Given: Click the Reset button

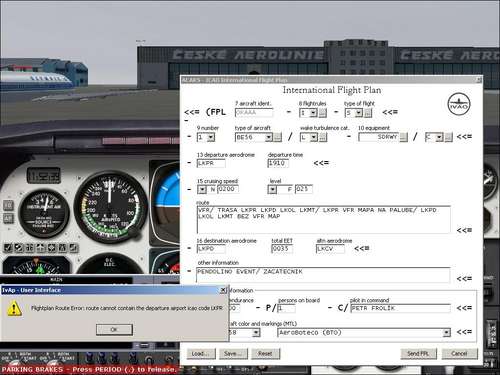Looking at the screenshot, I should pos(265,353).
